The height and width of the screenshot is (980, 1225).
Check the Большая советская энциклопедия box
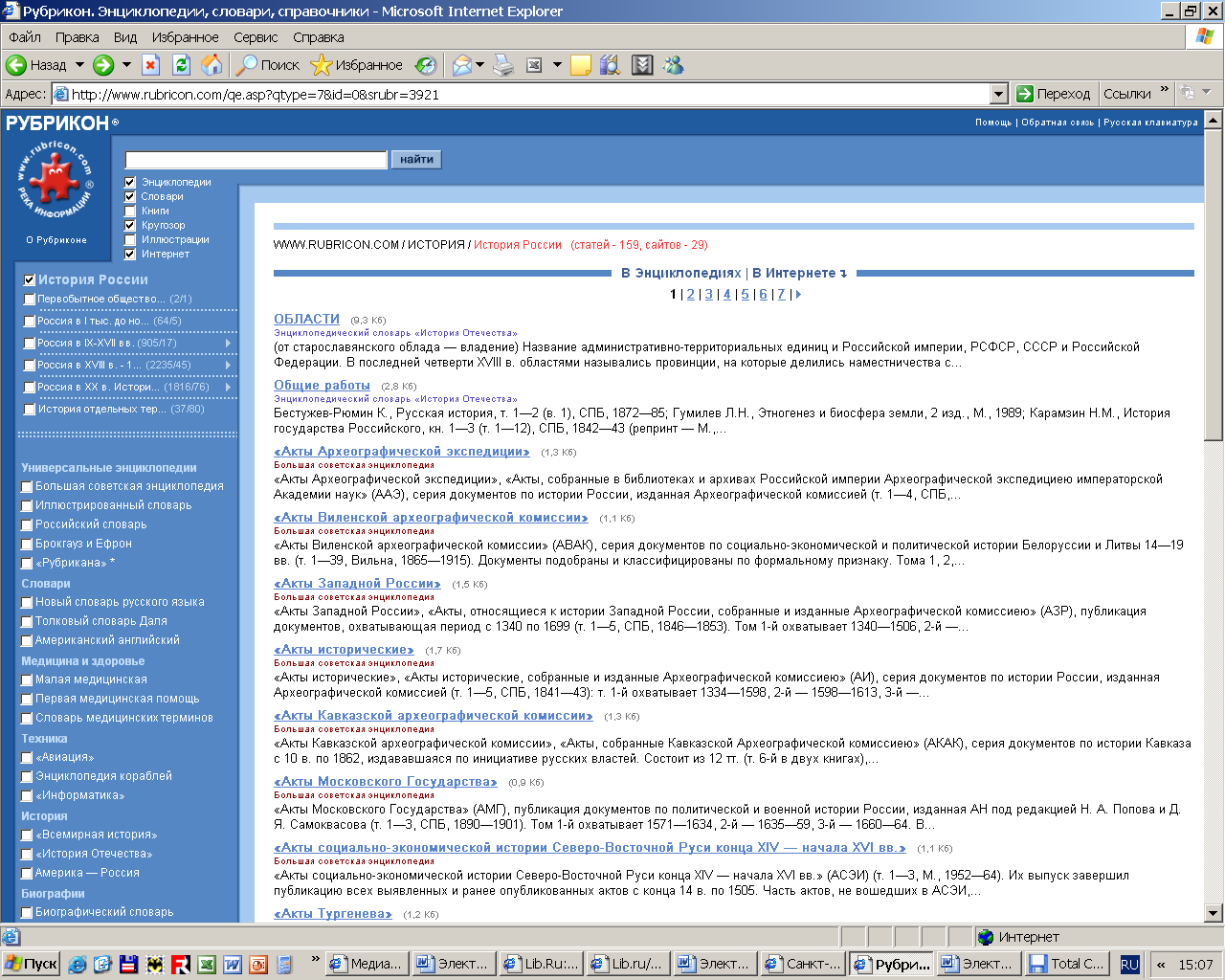pyautogui.click(x=27, y=486)
